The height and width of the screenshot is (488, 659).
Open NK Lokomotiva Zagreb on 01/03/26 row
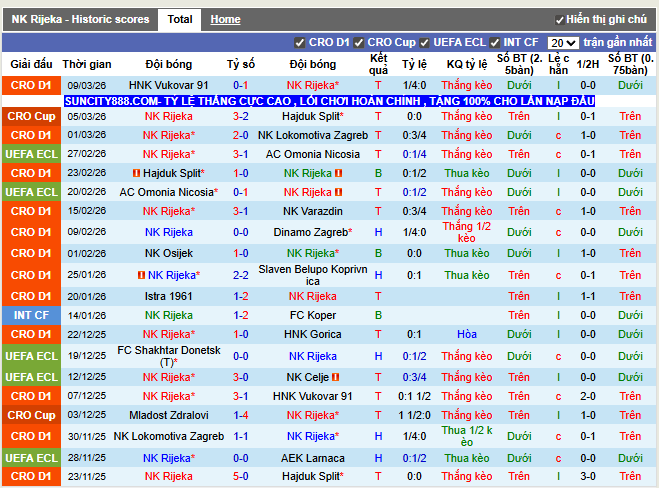click(x=313, y=135)
